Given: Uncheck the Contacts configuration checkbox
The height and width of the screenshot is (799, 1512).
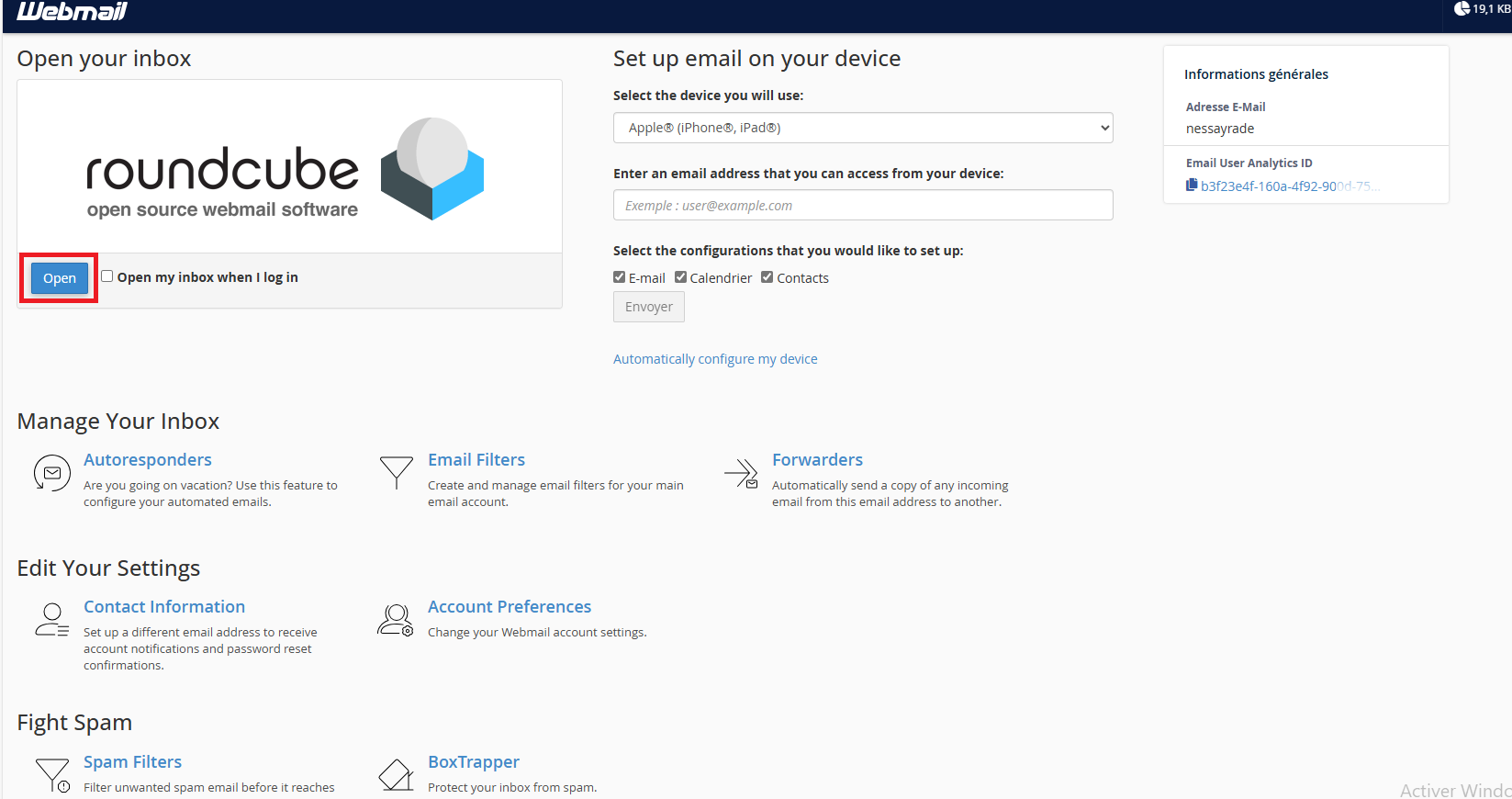Looking at the screenshot, I should pyautogui.click(x=767, y=277).
